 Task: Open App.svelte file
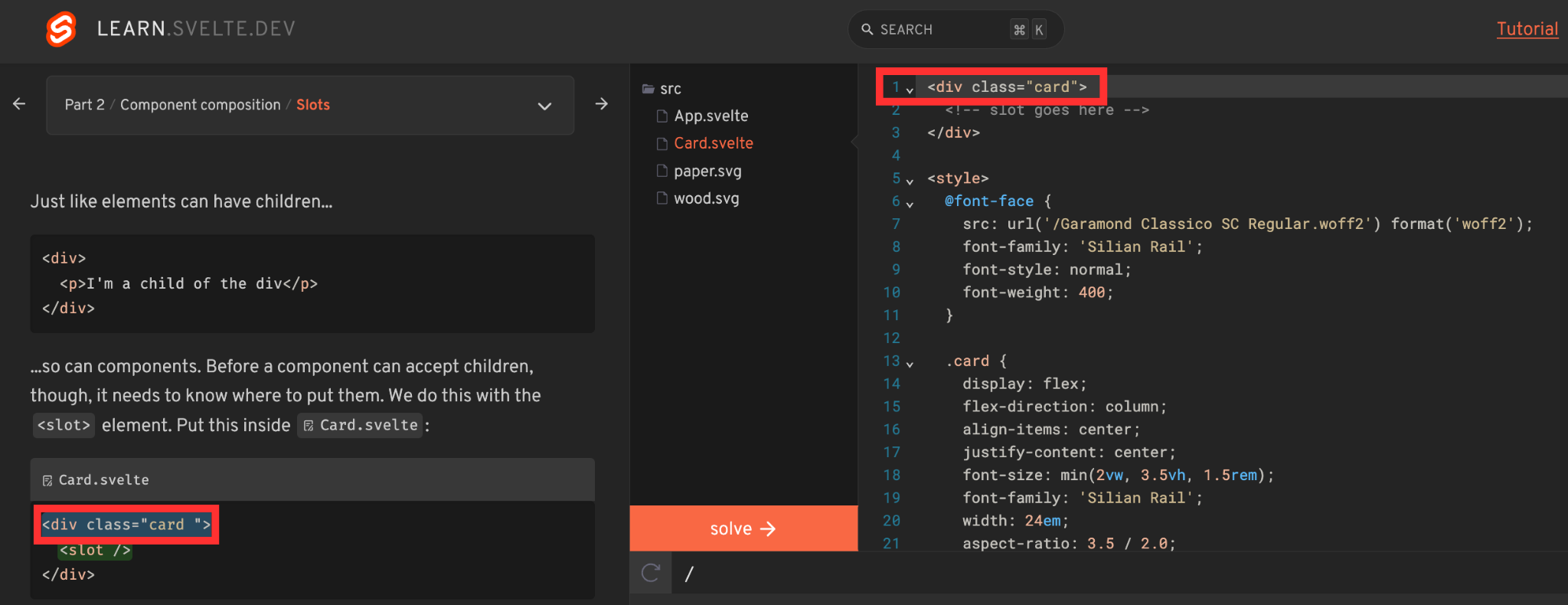click(x=711, y=116)
